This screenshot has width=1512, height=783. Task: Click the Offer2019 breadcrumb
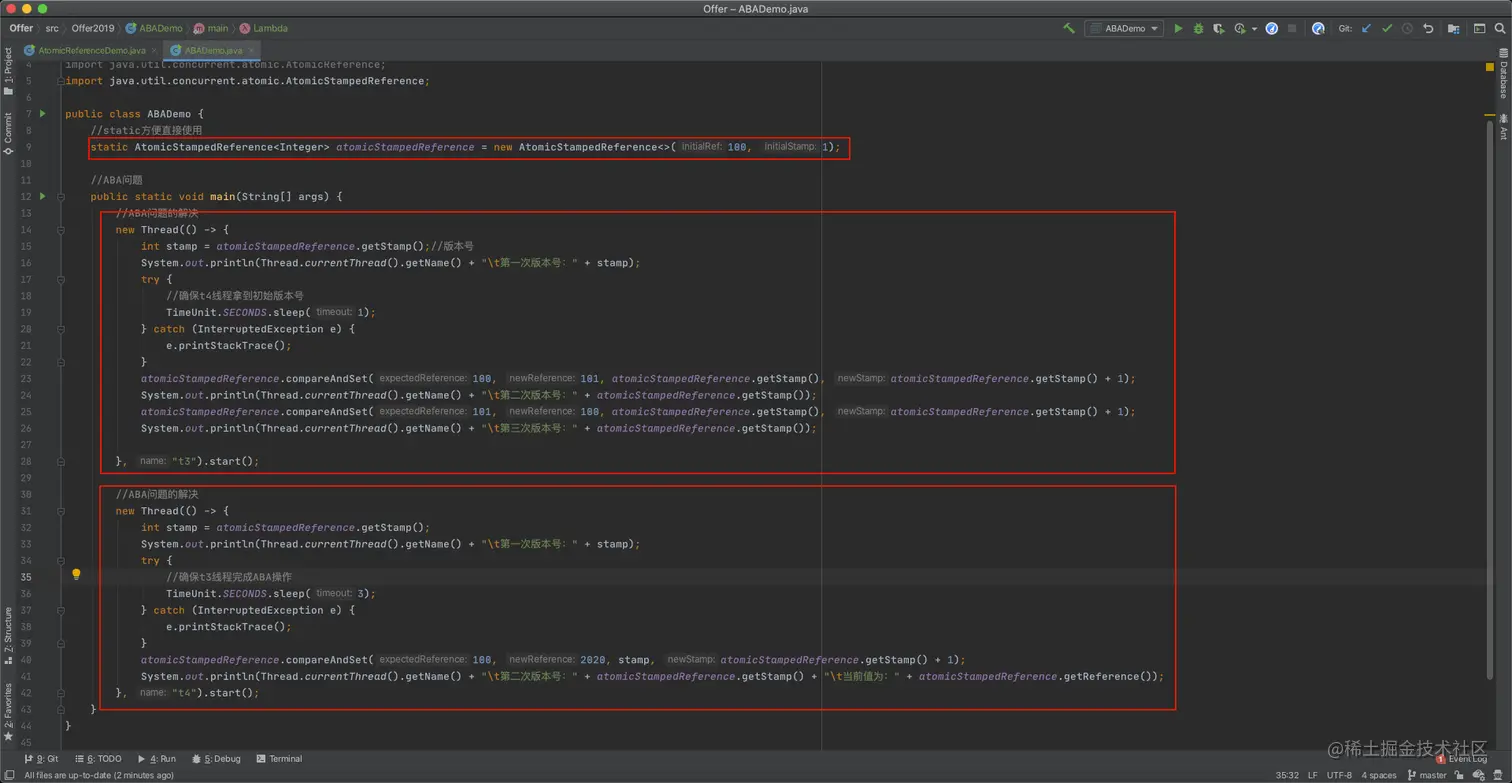93,28
